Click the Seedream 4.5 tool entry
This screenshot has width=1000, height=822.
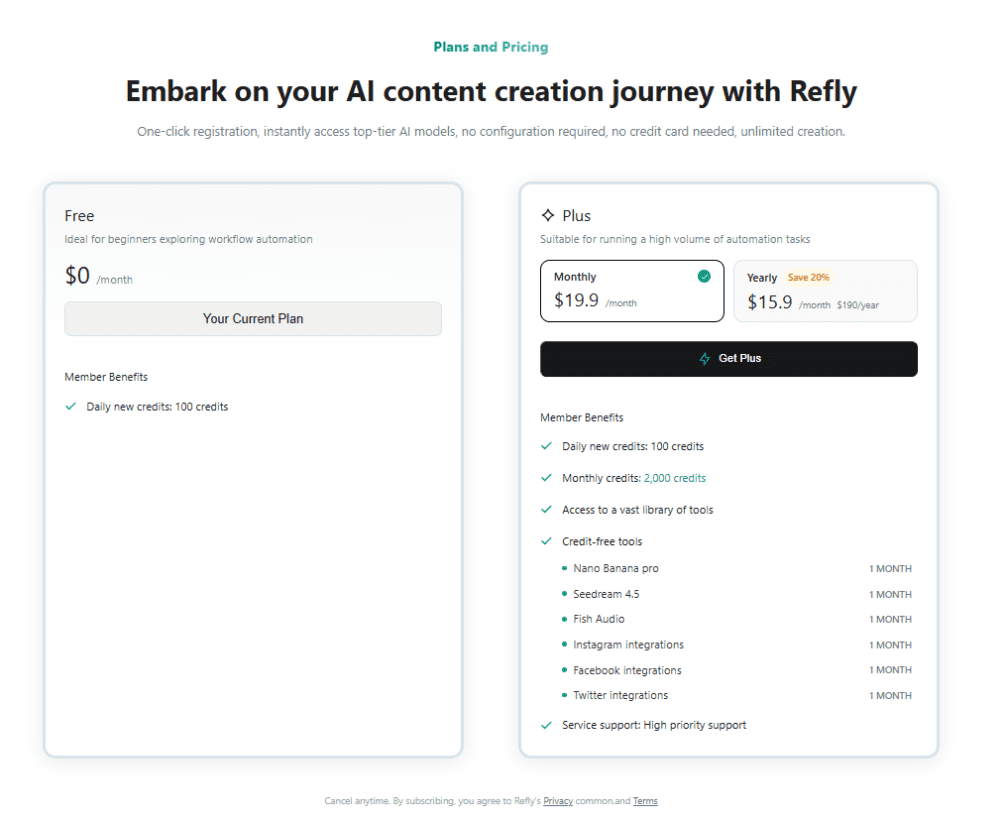[606, 594]
